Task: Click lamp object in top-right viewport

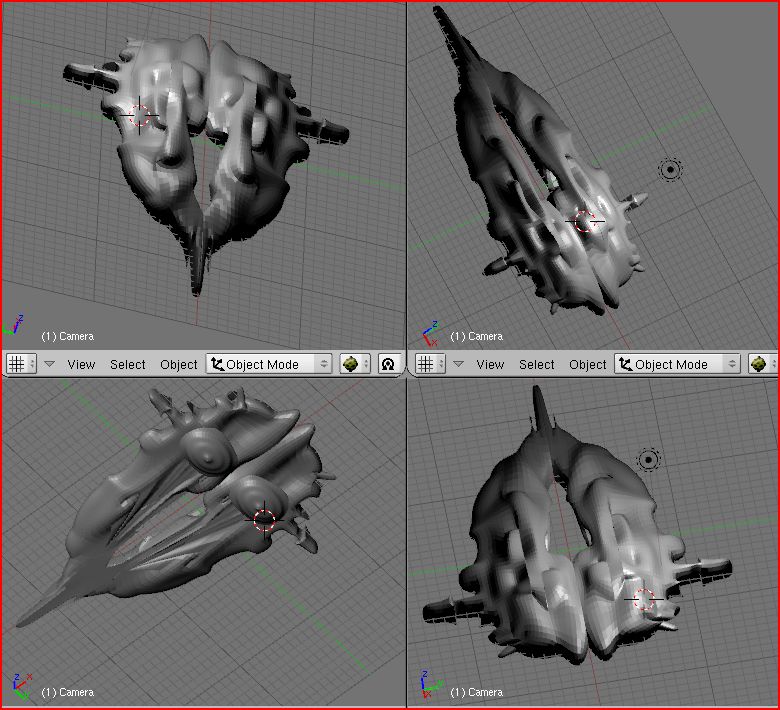Action: pyautogui.click(x=670, y=170)
